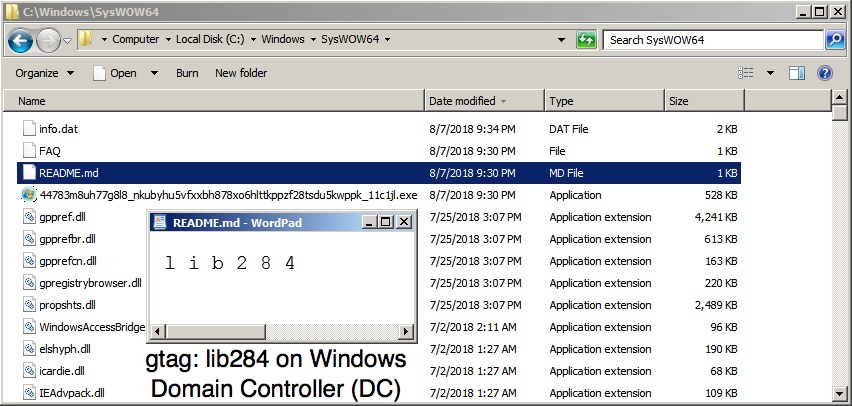852x406 pixels.
Task: Open the Organize dropdown menu
Action: click(x=45, y=73)
